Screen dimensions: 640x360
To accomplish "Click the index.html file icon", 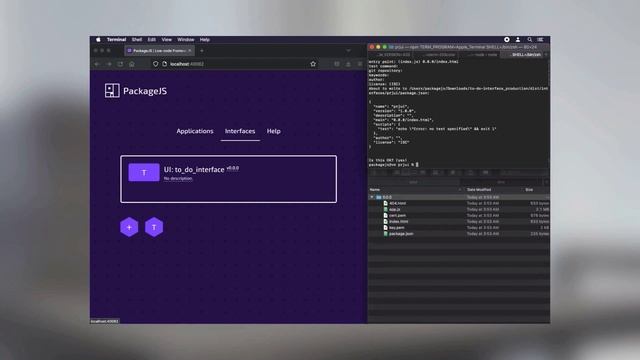I will click(385, 221).
